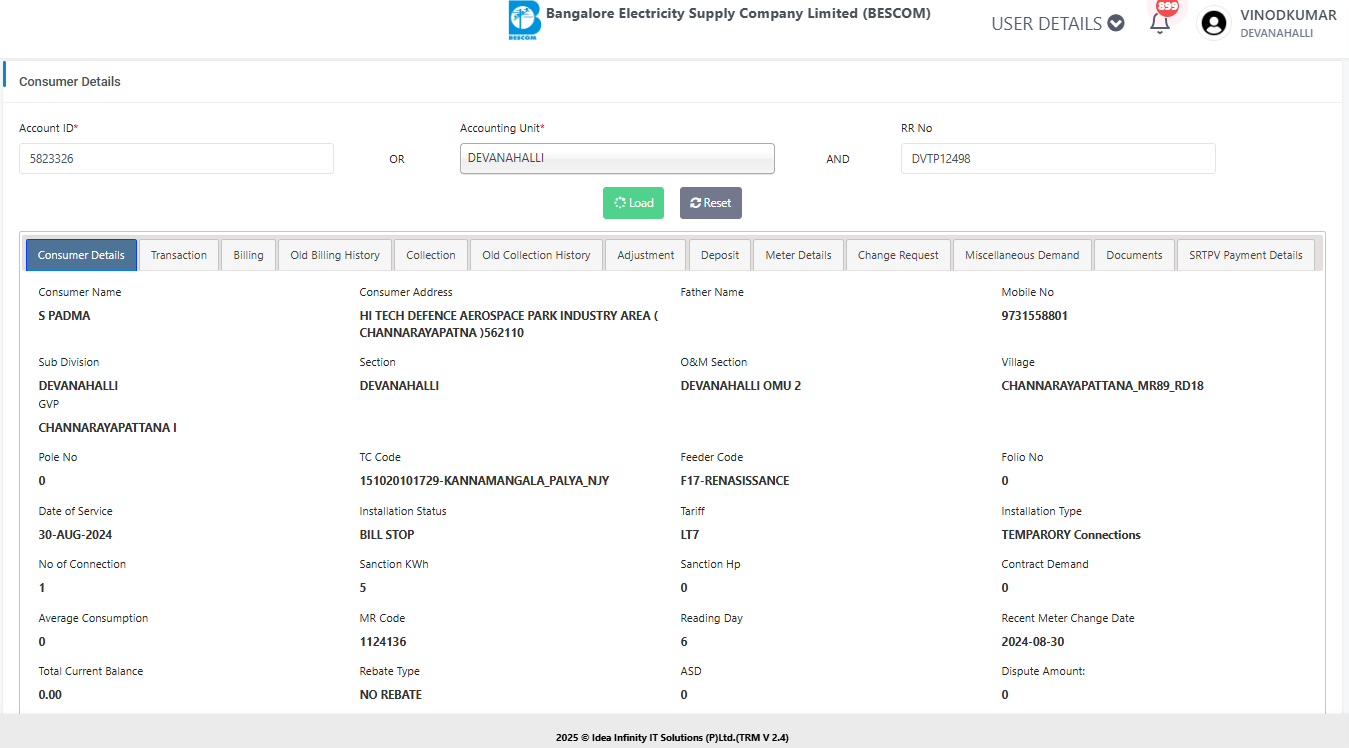
Task: Switch to the Transaction tab
Action: (x=179, y=255)
